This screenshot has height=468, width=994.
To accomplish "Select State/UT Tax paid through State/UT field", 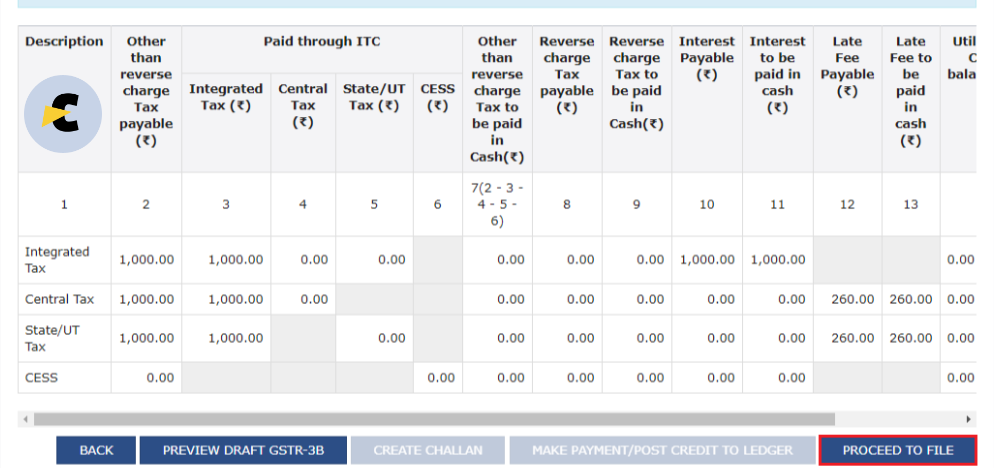I will click(374, 339).
